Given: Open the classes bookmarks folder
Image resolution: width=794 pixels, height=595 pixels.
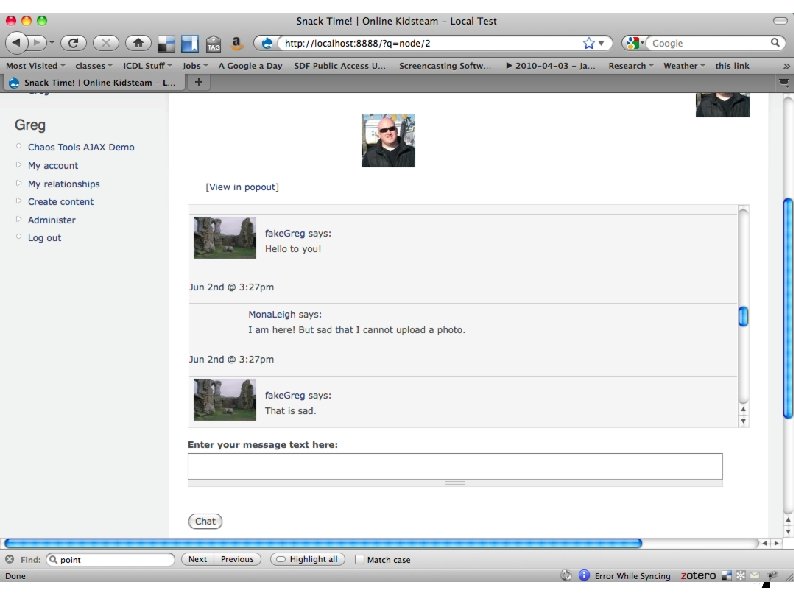Looking at the screenshot, I should point(94,66).
